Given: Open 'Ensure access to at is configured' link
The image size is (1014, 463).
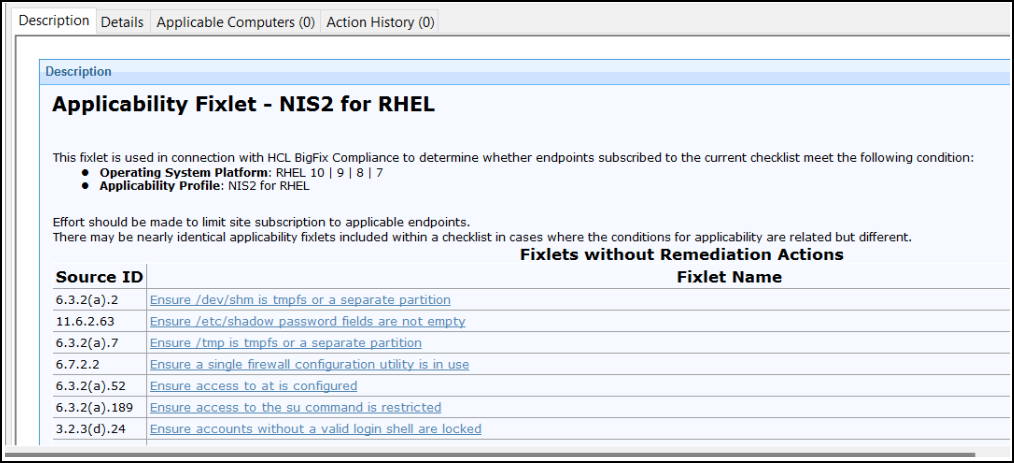Looking at the screenshot, I should coord(254,386).
